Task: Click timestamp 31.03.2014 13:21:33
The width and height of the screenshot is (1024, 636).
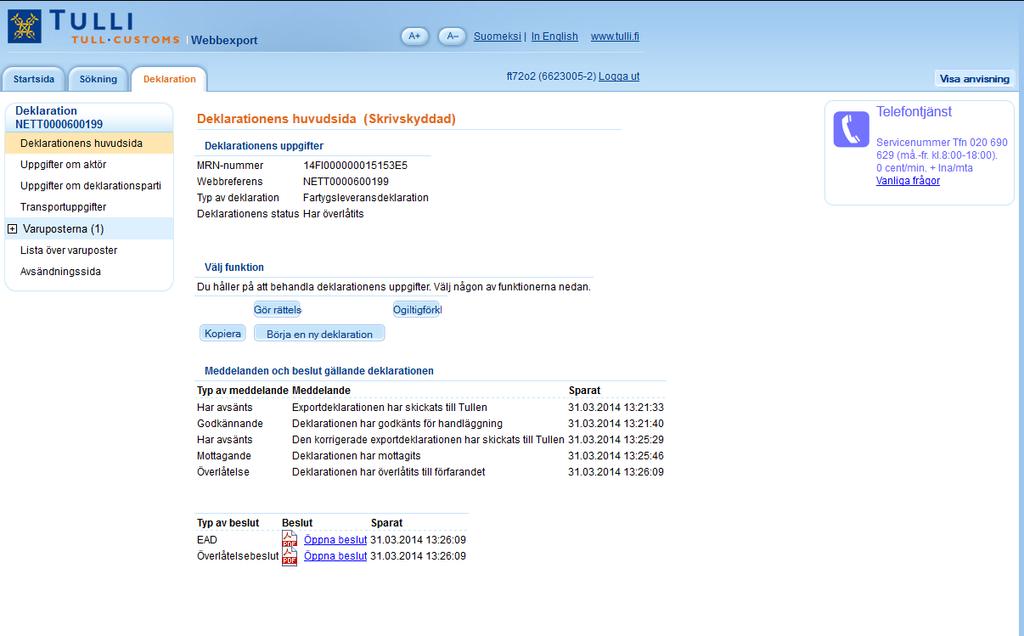Action: (616, 407)
